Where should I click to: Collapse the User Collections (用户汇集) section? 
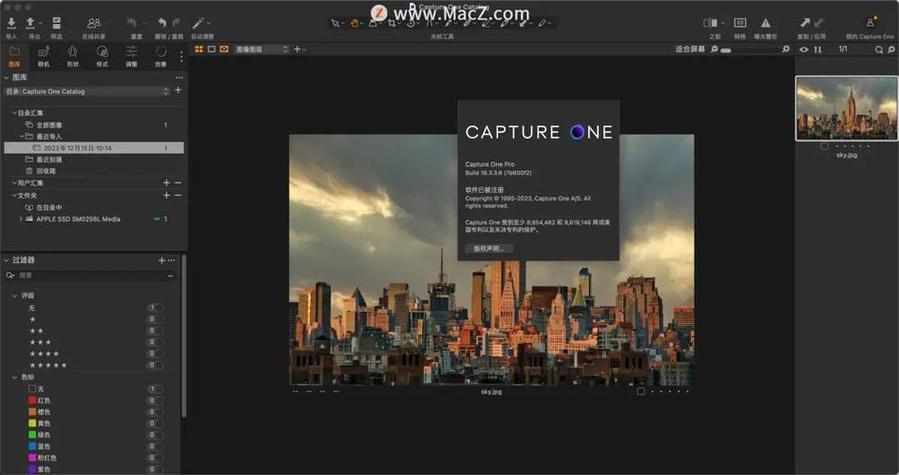[14, 182]
